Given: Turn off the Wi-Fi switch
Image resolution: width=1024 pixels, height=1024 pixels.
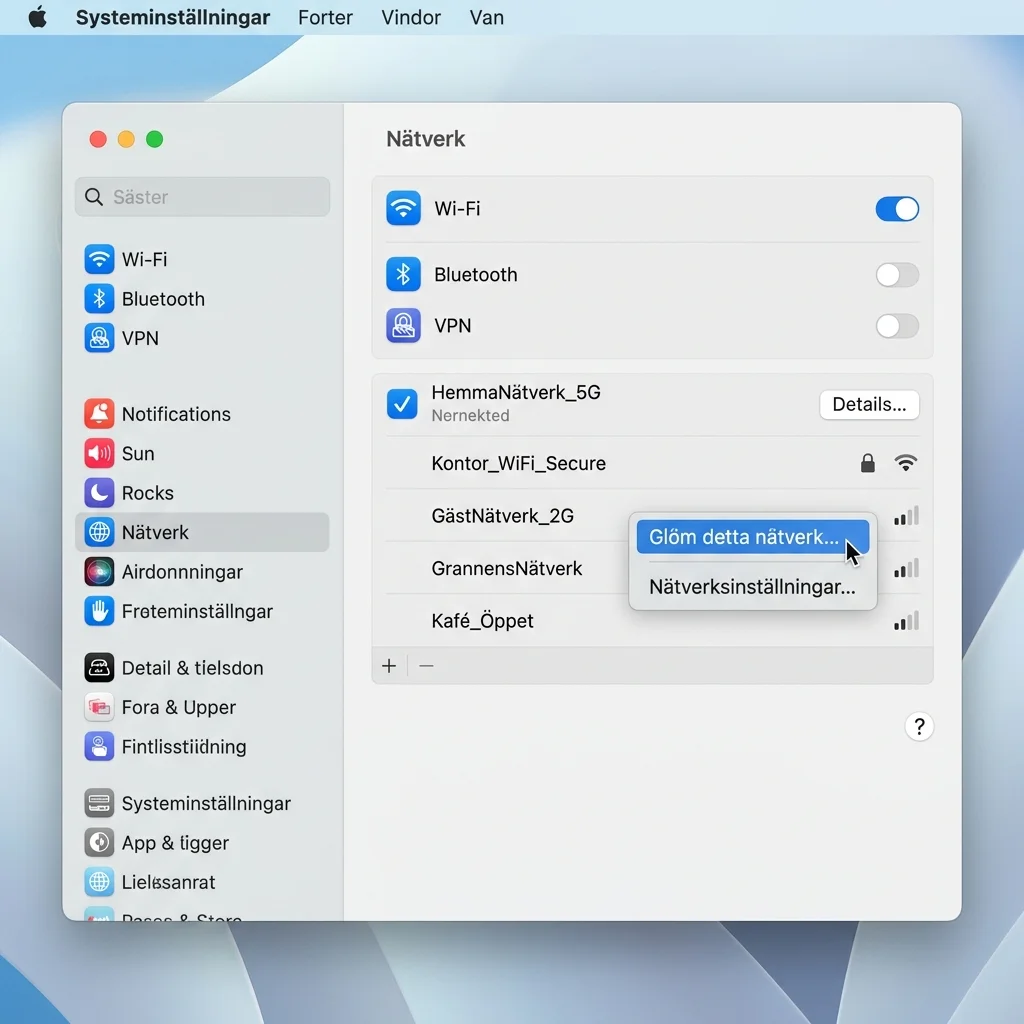Looking at the screenshot, I should (897, 209).
